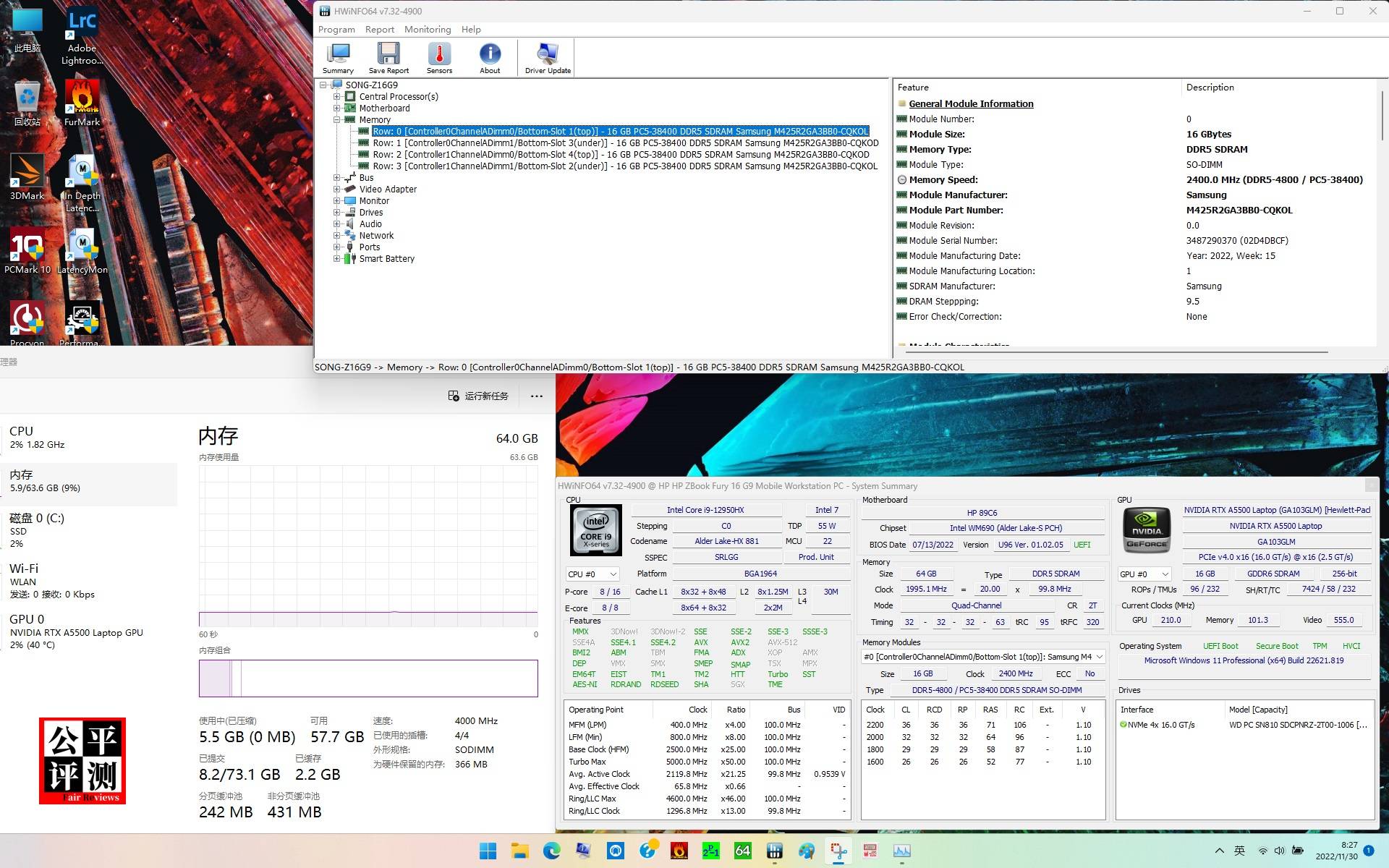This screenshot has width=1389, height=868.
Task: Click Save Report in HWiNFO toolbar
Action: pos(388,57)
